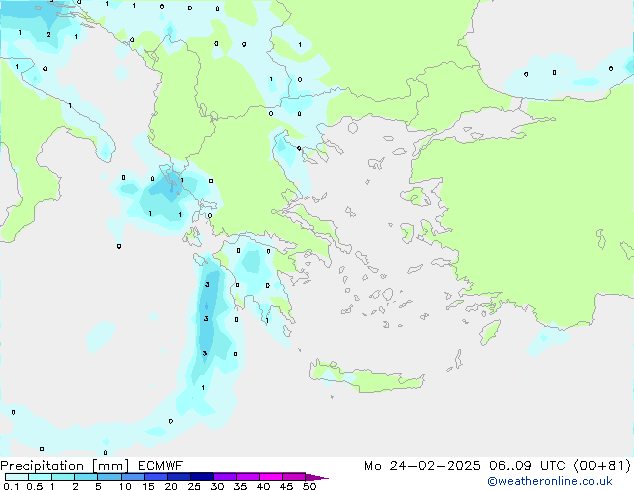Click the 20–25 mm dark blue swatch

[178, 477]
